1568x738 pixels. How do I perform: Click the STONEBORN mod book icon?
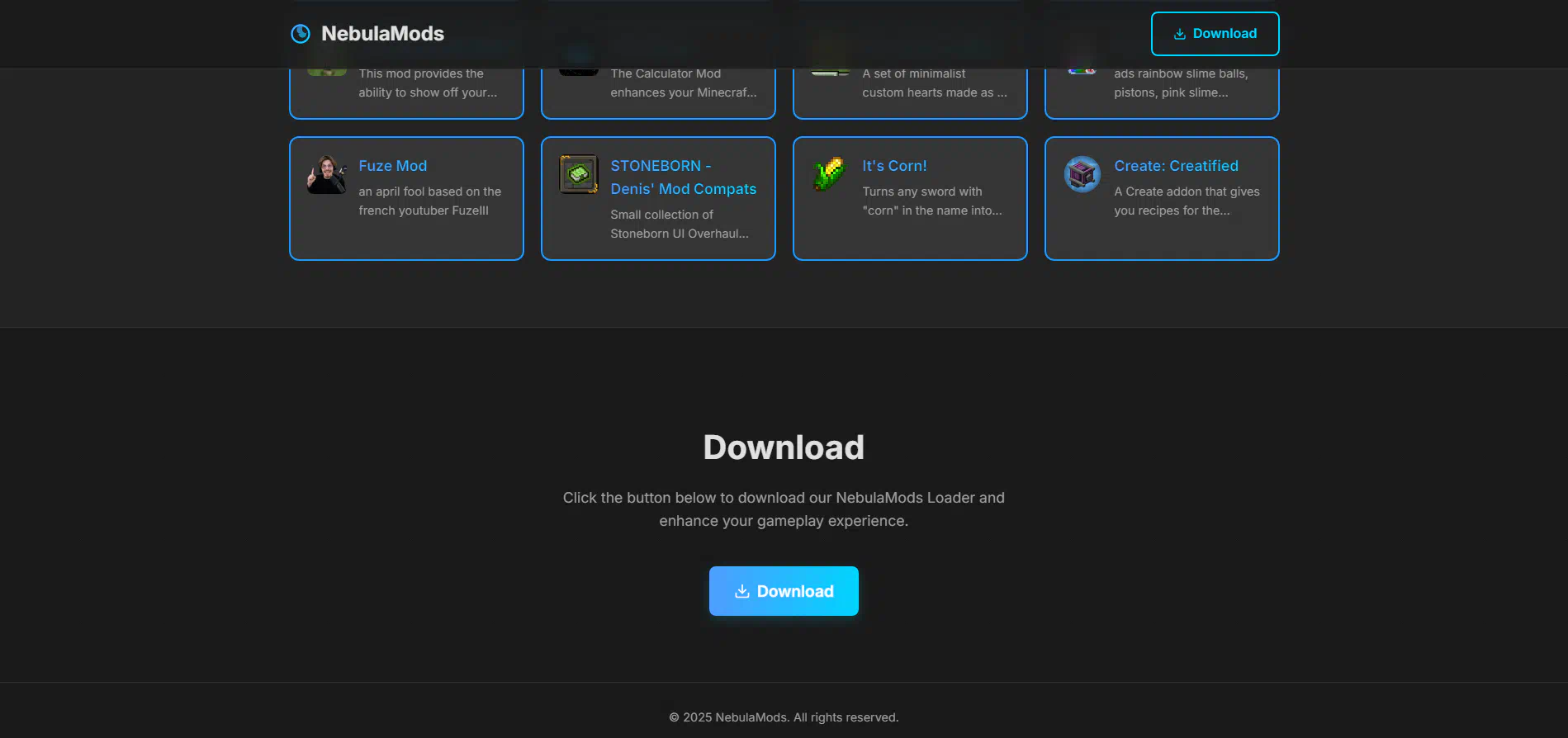[579, 175]
